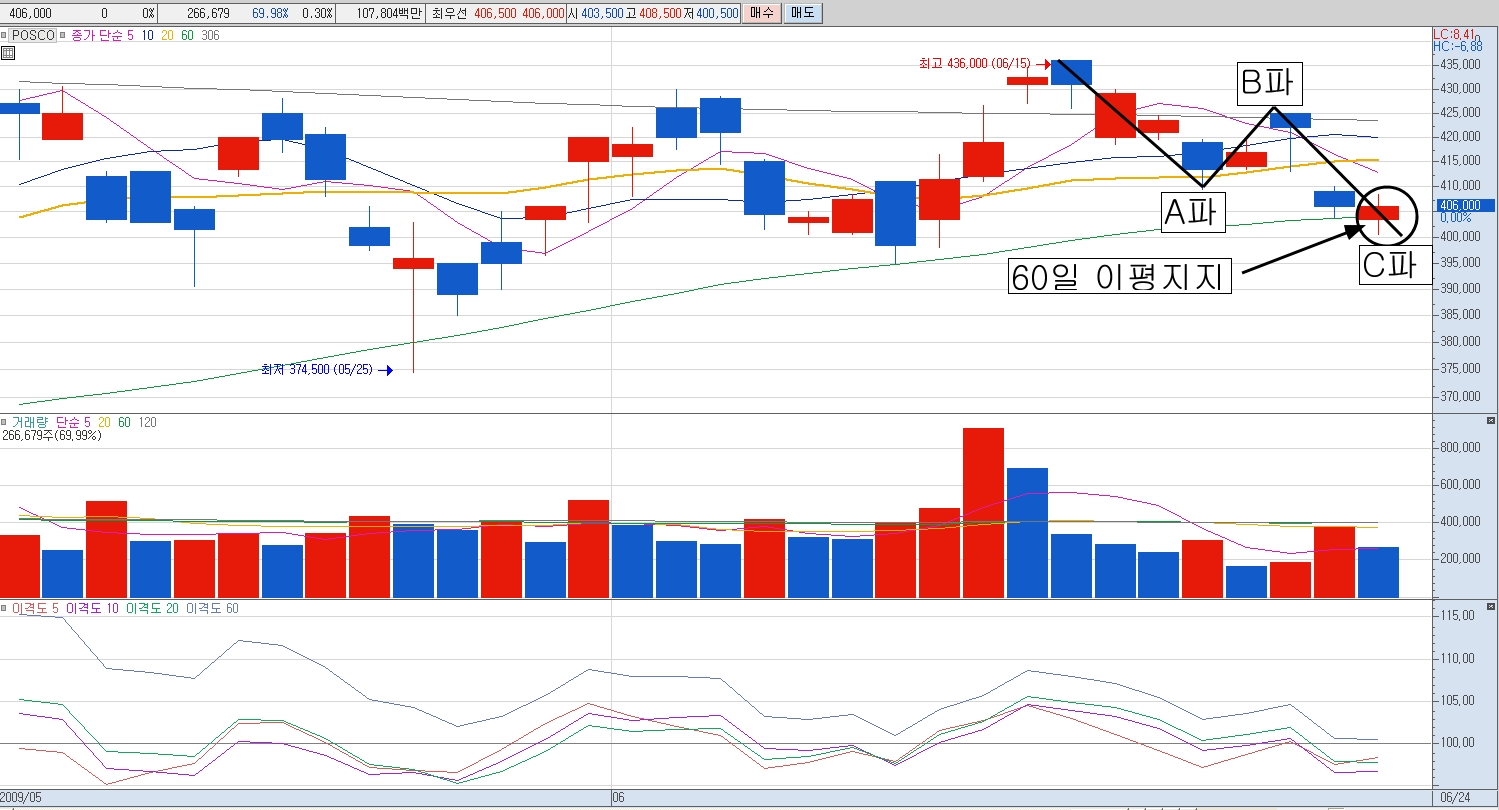Select the POSCO stock name label

[33, 35]
